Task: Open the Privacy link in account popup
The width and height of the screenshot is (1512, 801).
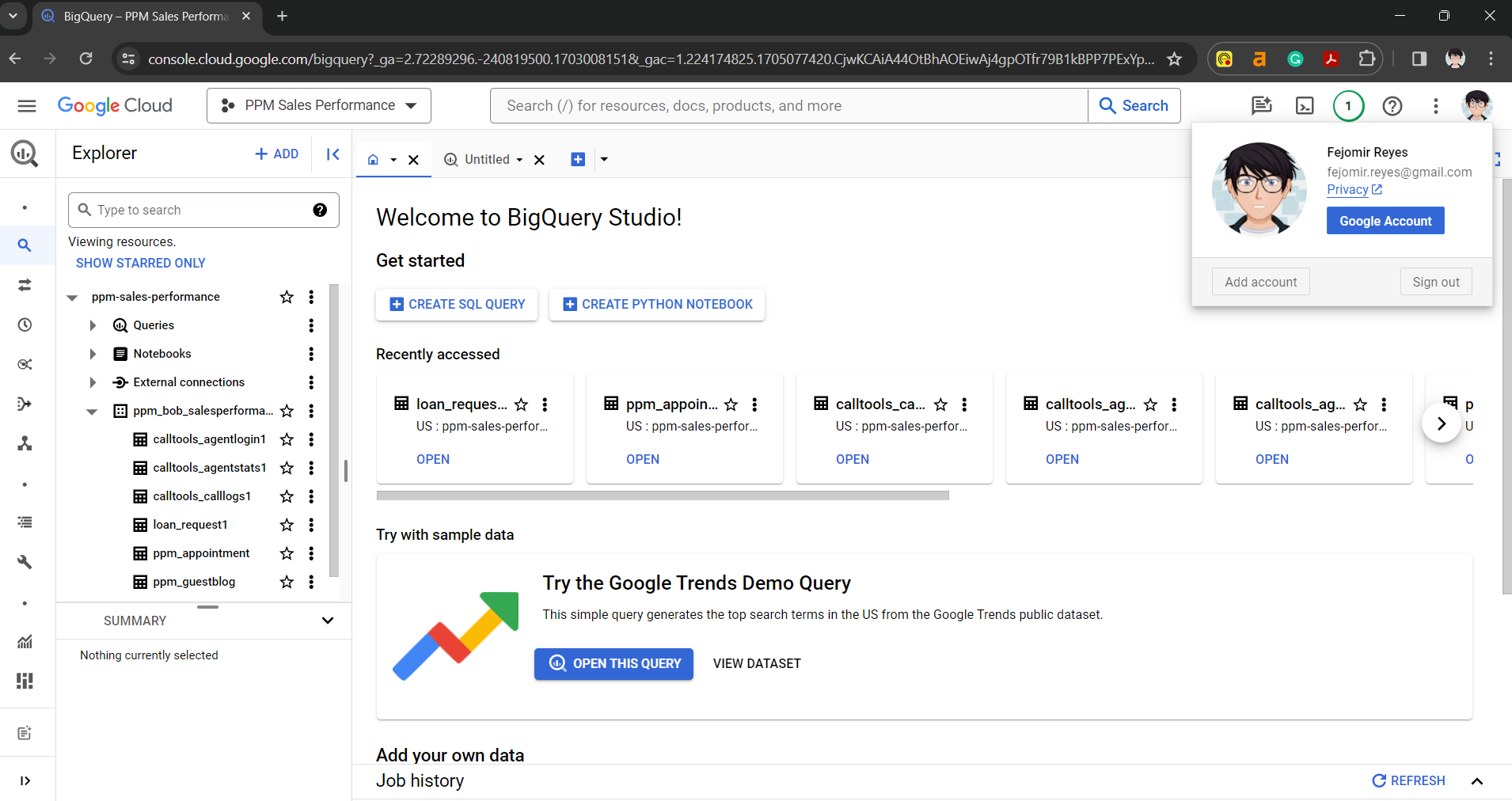Action: (1354, 189)
